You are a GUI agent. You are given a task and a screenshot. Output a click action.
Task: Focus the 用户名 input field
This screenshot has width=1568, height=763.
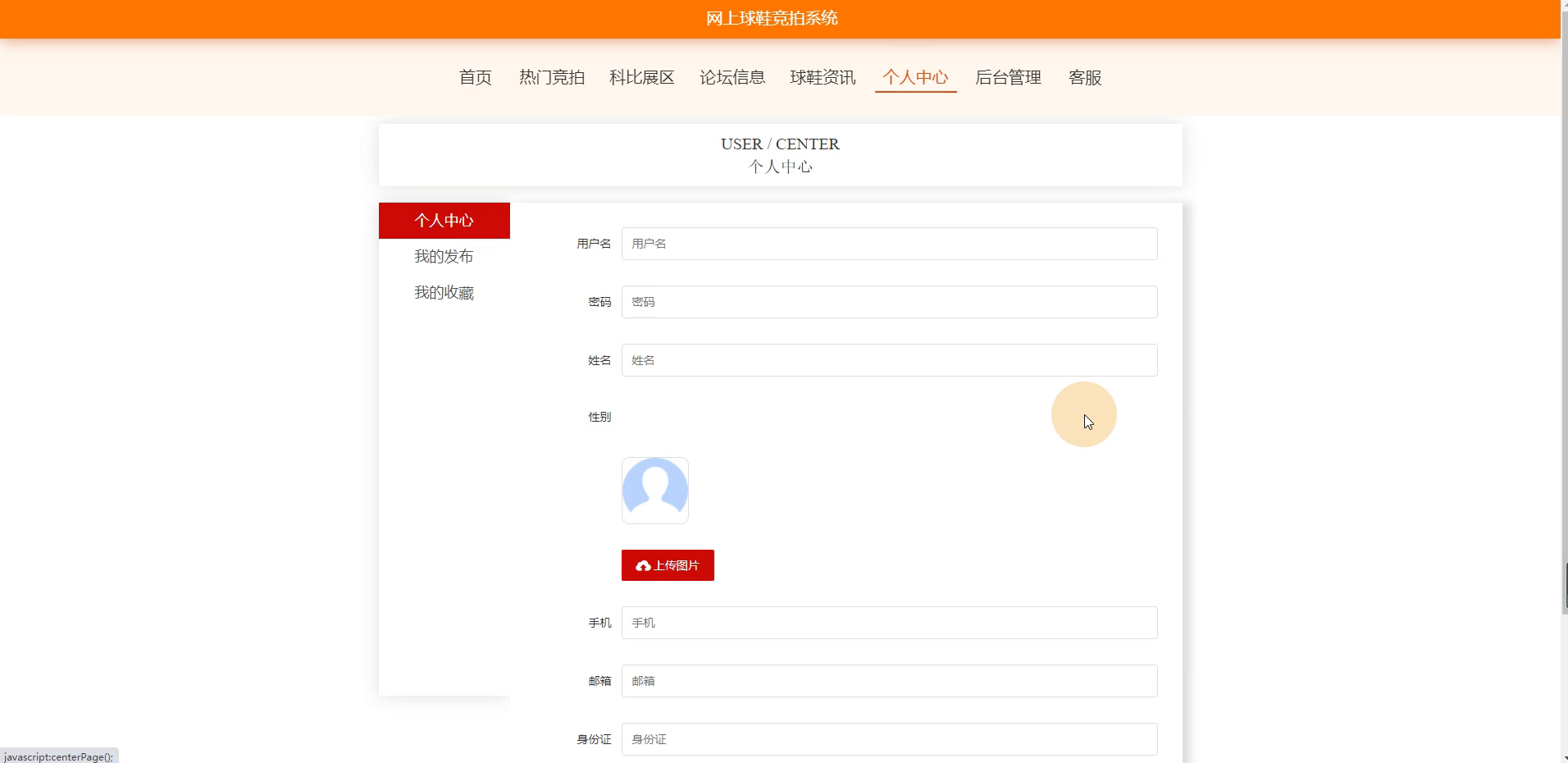[889, 244]
